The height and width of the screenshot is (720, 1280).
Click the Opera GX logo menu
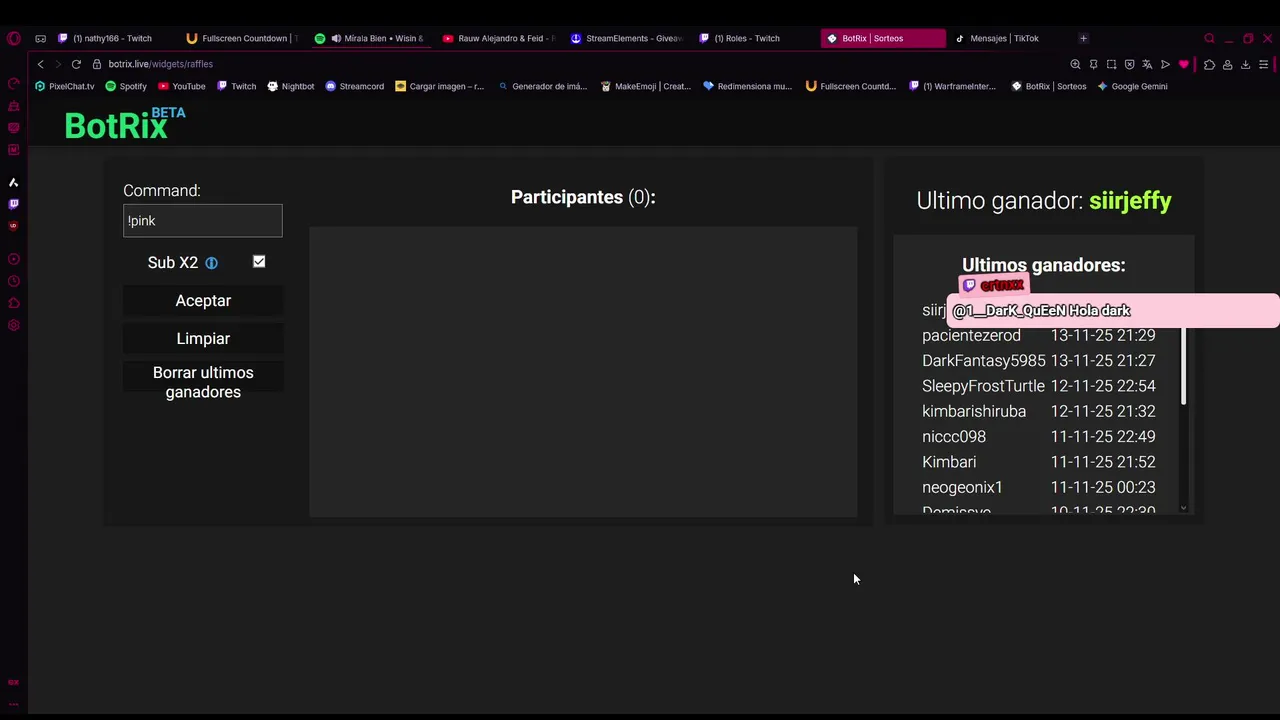click(x=13, y=38)
